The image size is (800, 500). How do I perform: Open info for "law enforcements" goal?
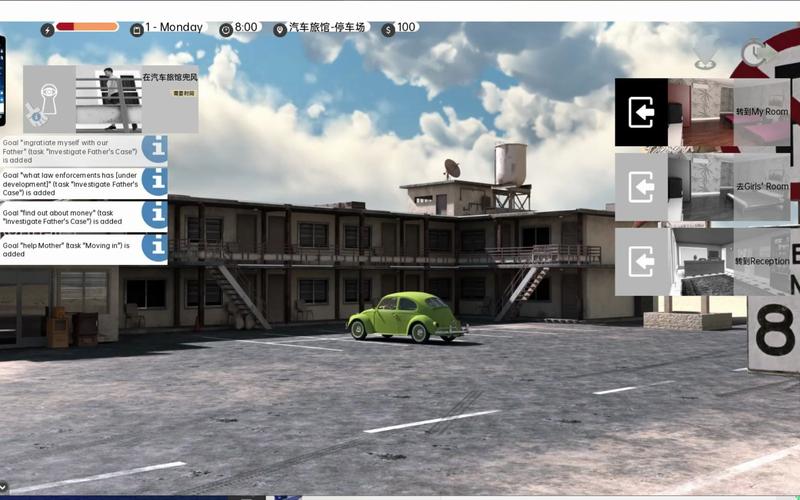pyautogui.click(x=154, y=181)
